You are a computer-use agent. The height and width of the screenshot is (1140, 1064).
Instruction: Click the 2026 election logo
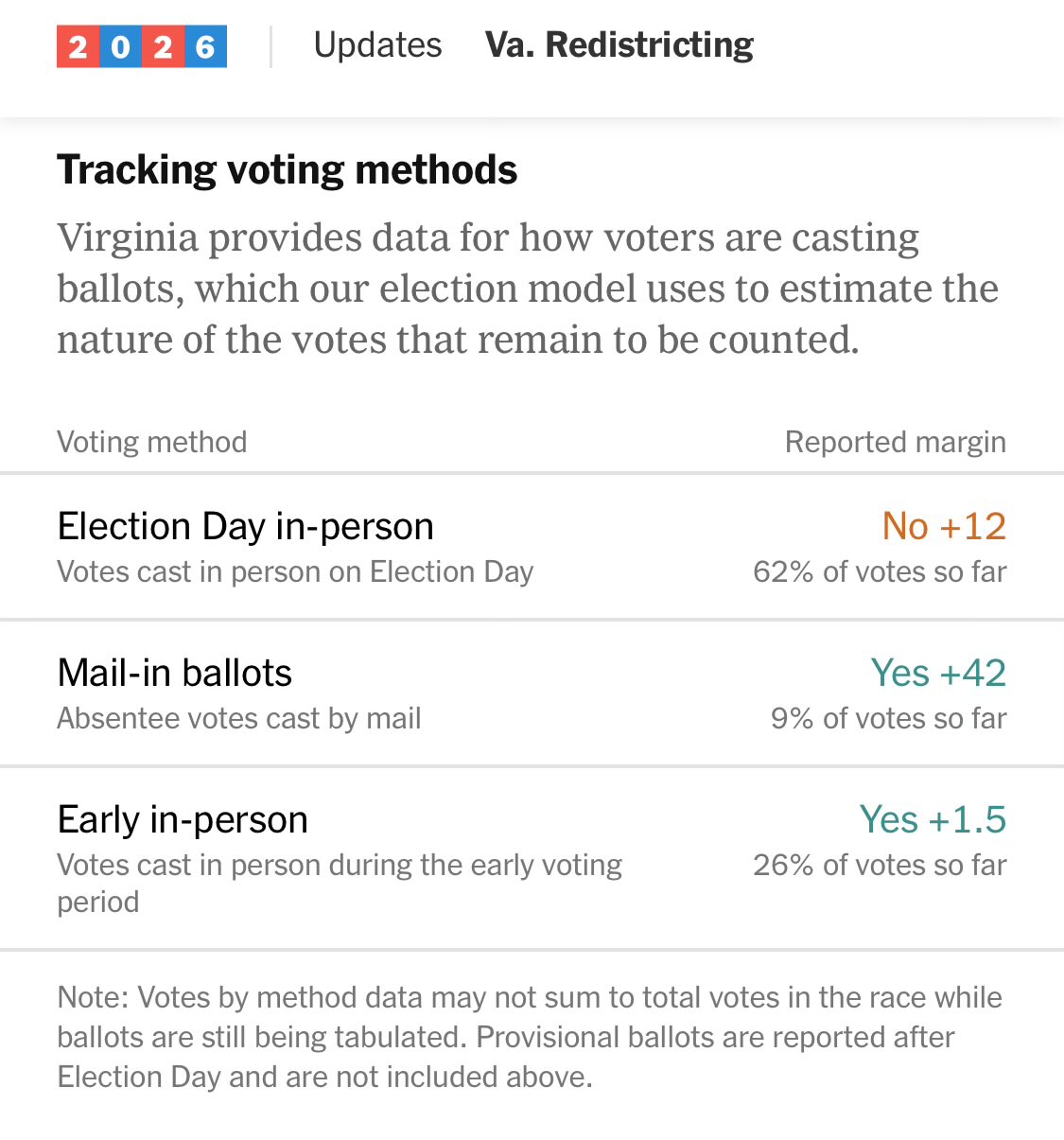(142, 46)
